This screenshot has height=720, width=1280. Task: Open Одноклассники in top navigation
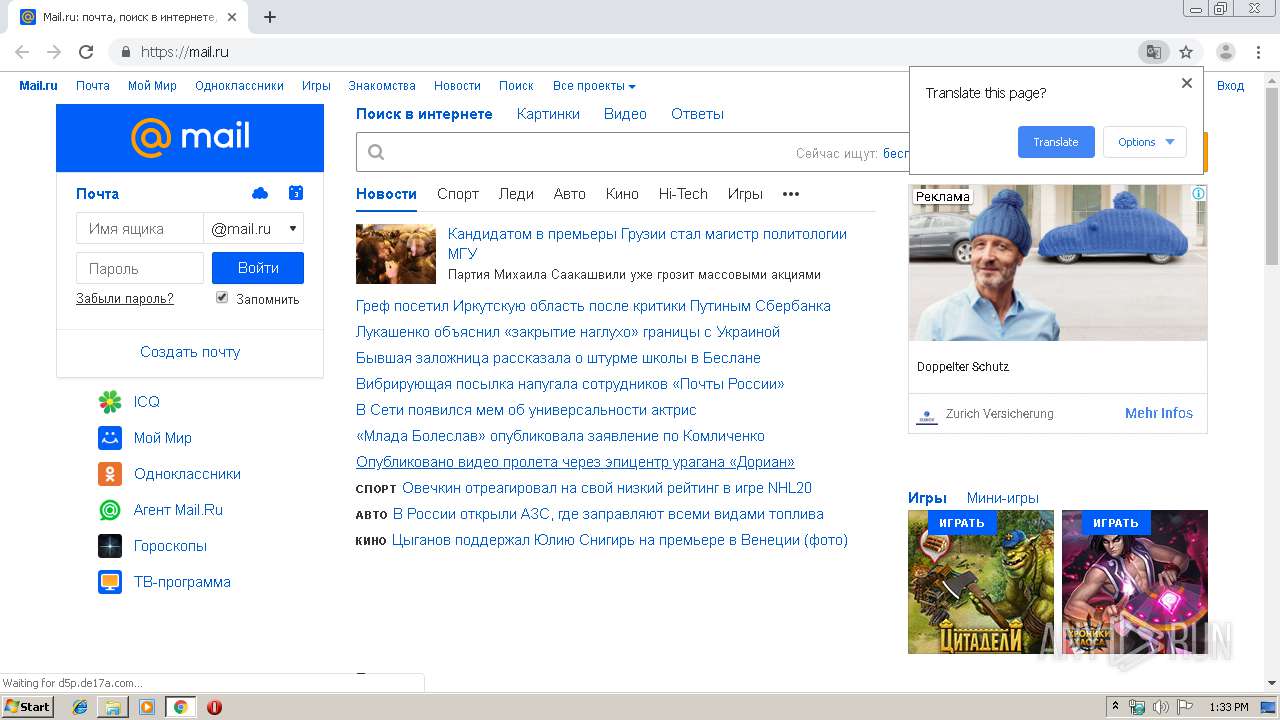(239, 86)
